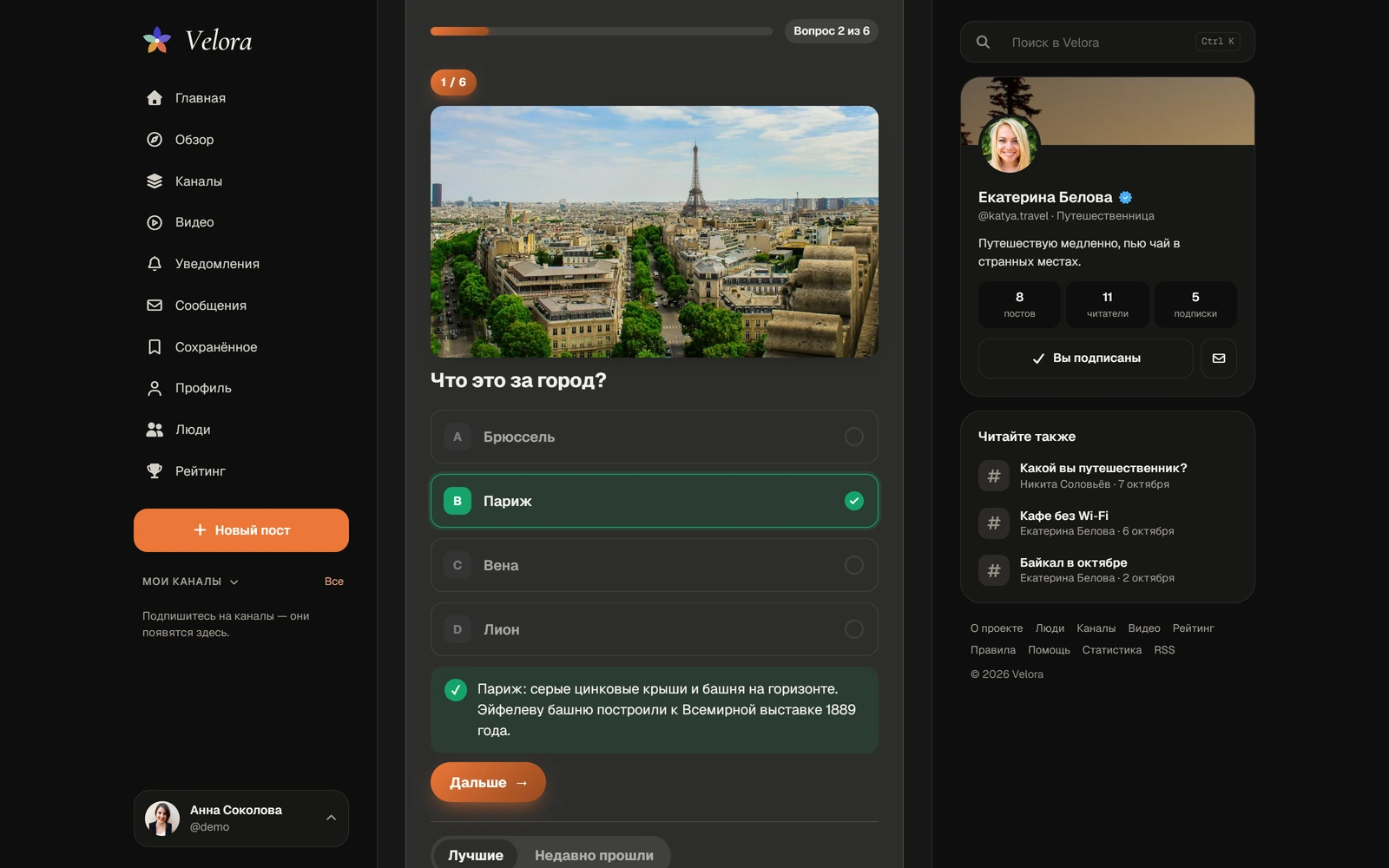Click hashtag icon beside Какой вы путешественник?
Viewport: 1389px width, 868px height.
994,476
